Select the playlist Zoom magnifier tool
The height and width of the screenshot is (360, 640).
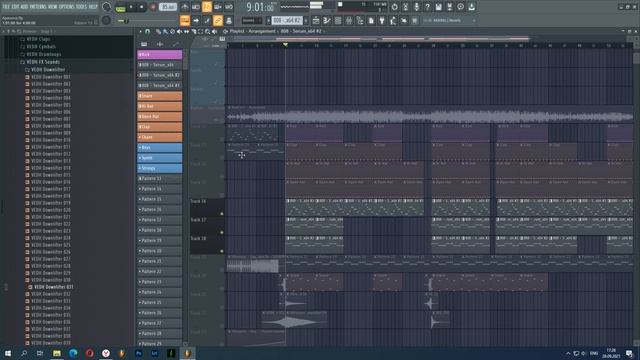point(207,31)
